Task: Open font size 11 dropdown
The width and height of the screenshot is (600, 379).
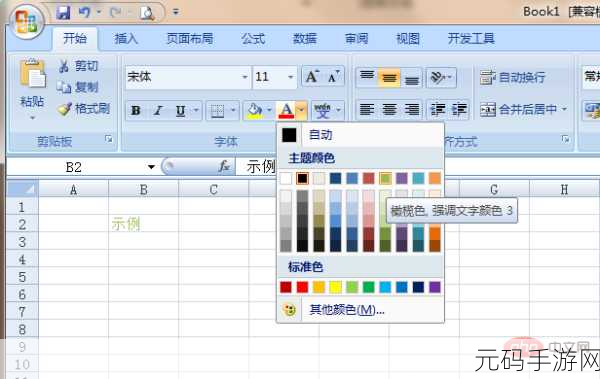Action: [290, 77]
